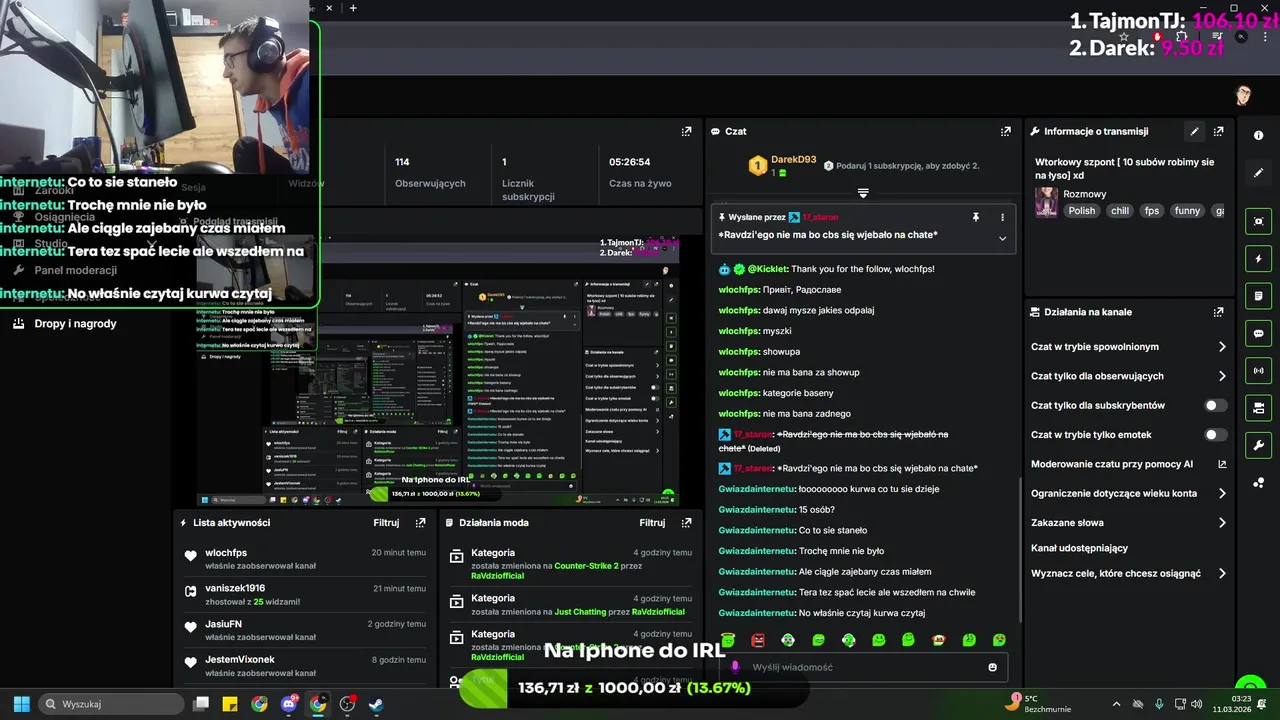Insert the red angry emote
1280x720 pixels.
[x=758, y=640]
